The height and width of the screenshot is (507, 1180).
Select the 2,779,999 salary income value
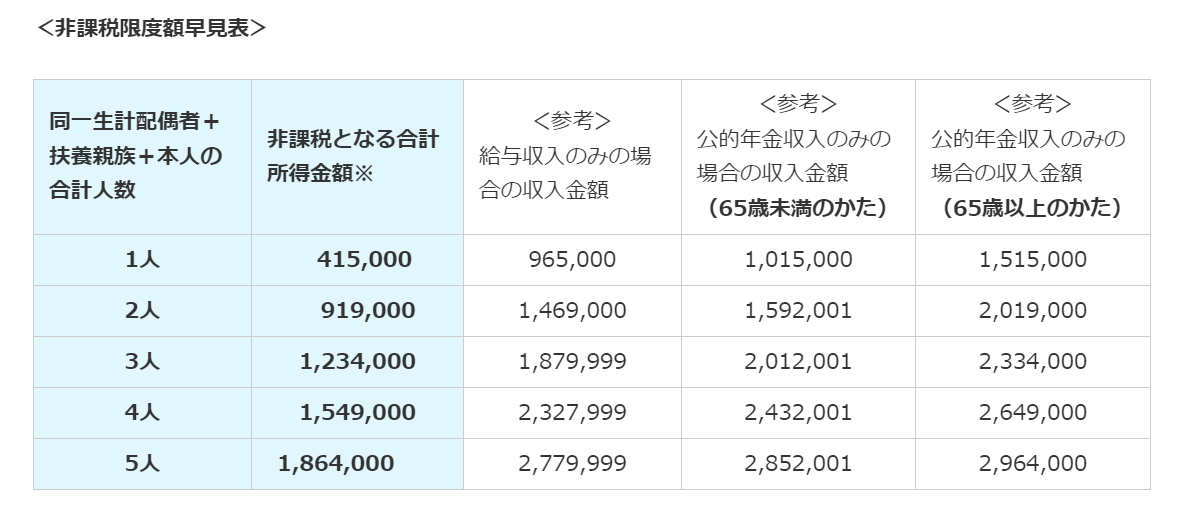[x=572, y=464]
